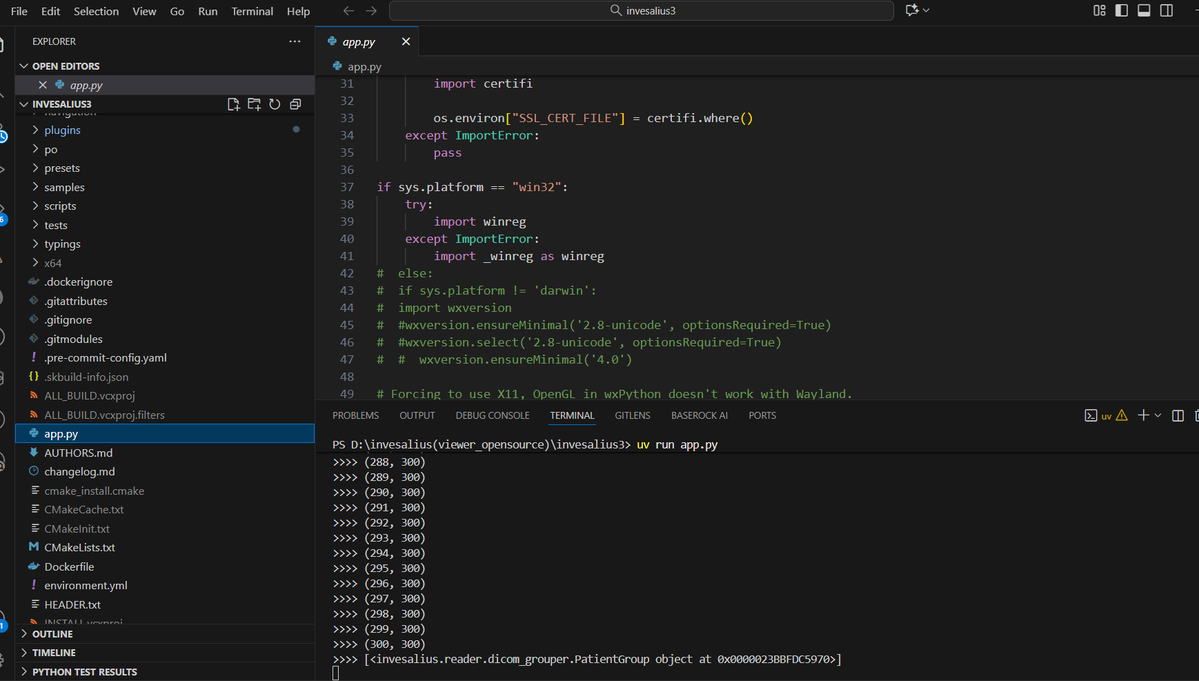Screen dimensions: 1199x681
Task: Toggle the primary side bar visibility
Action: tap(1121, 11)
